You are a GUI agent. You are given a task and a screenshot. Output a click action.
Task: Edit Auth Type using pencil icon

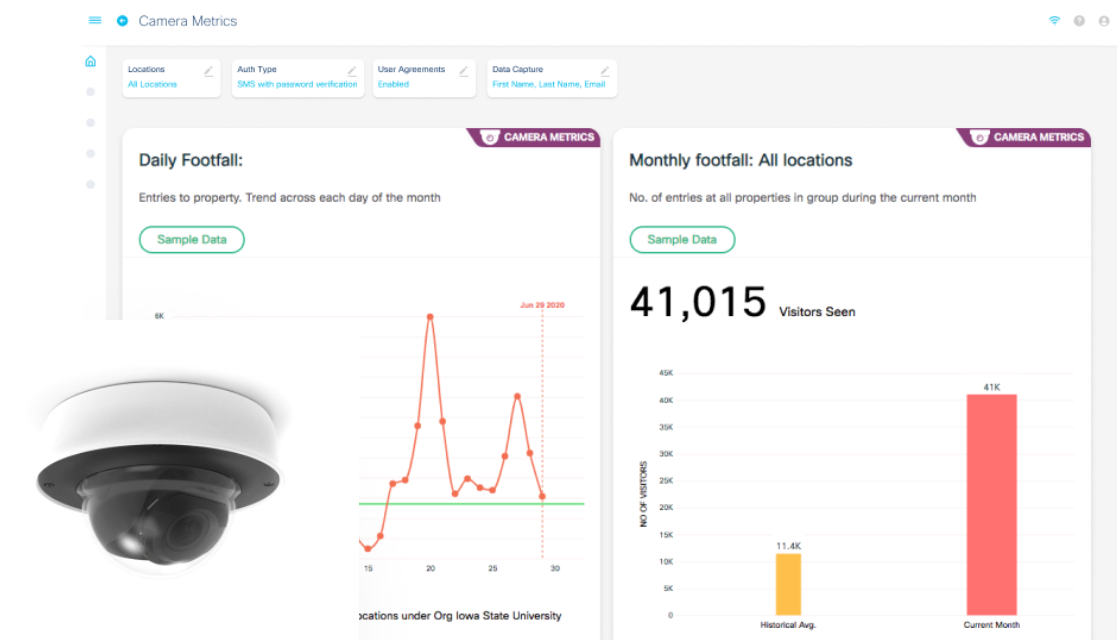coord(352,71)
